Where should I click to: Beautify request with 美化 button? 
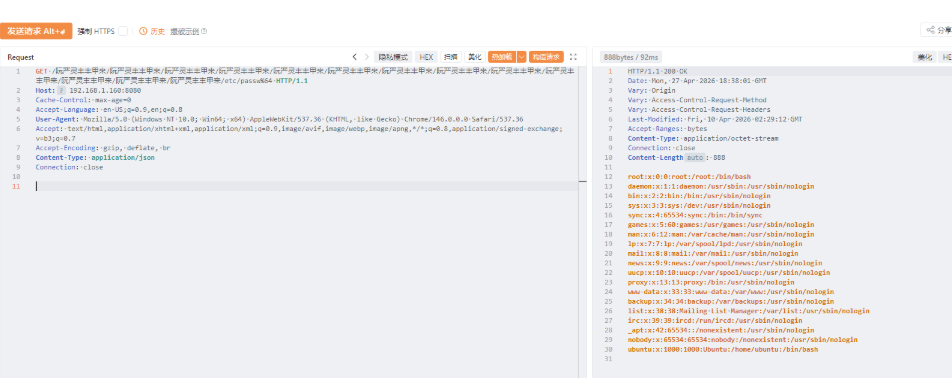[474, 57]
